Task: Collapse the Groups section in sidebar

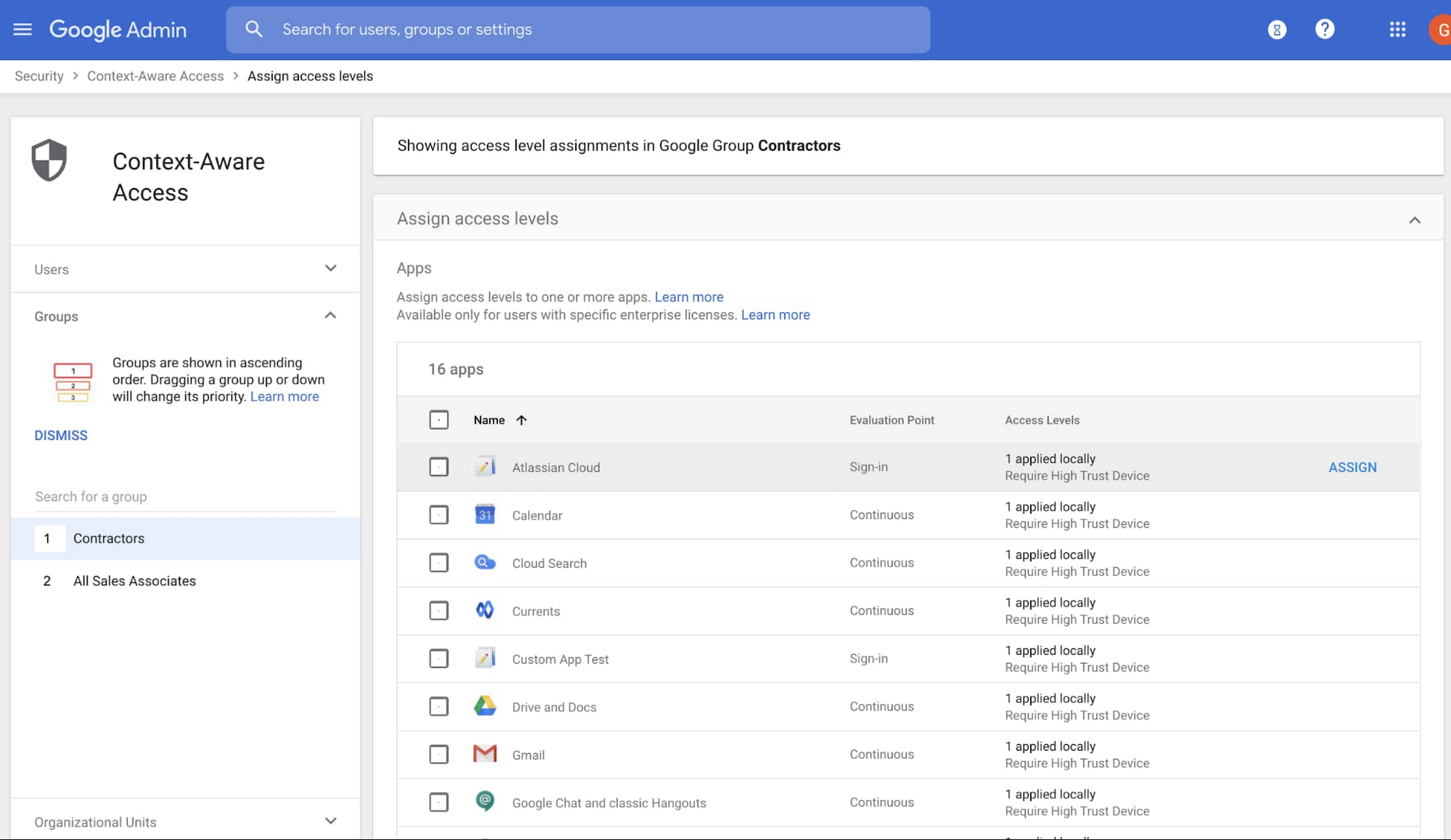Action: (330, 316)
